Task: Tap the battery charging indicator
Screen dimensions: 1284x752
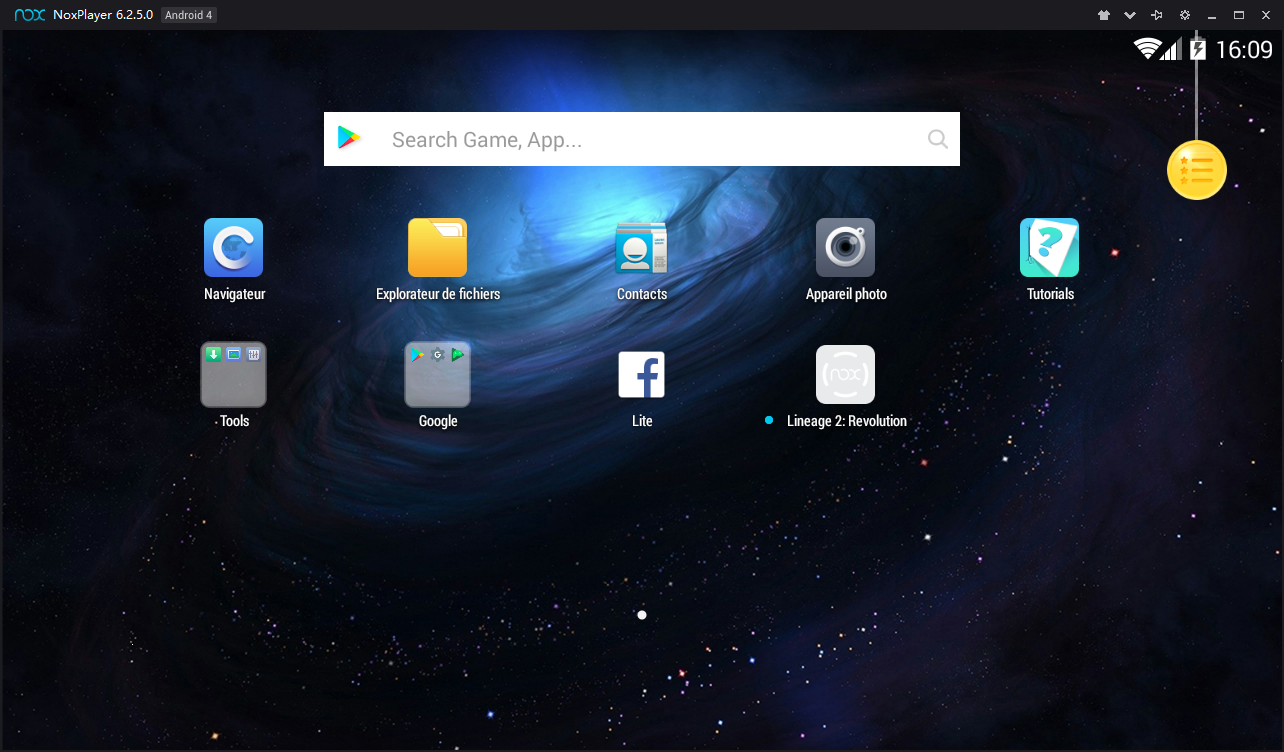Action: (x=1198, y=49)
